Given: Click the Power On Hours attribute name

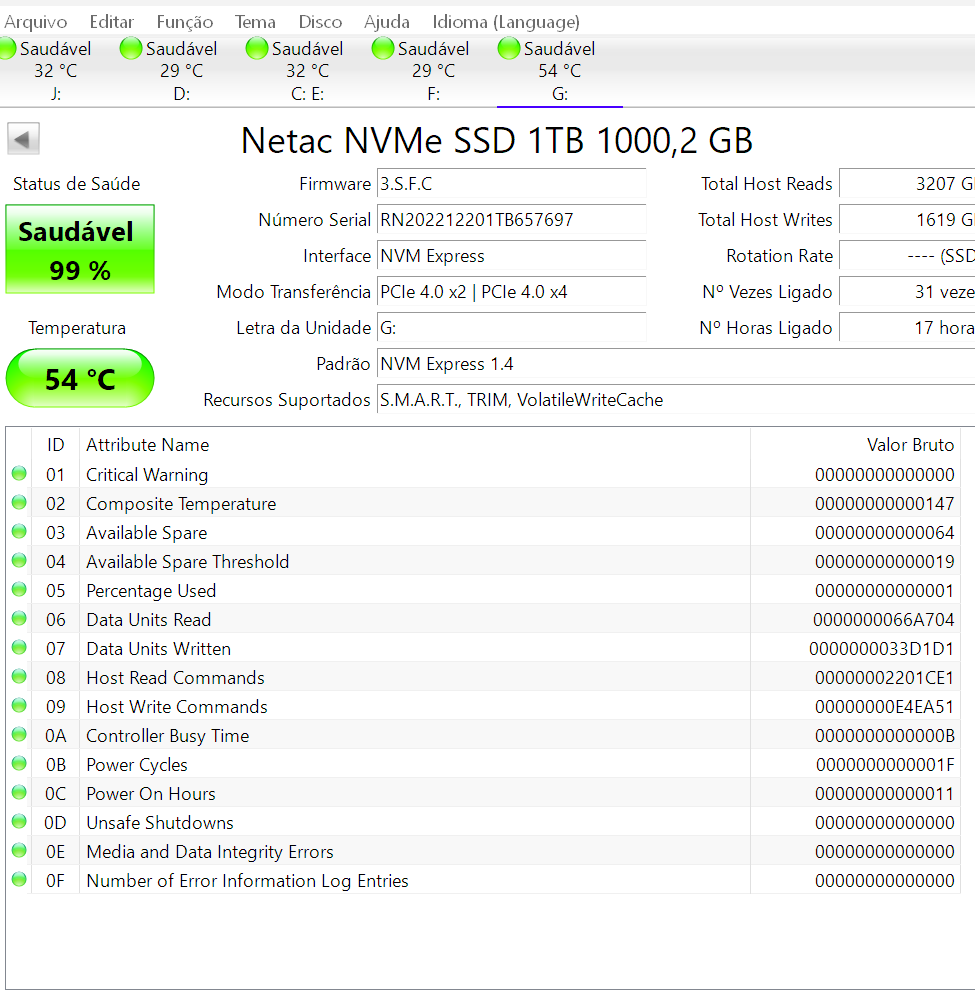Looking at the screenshot, I should 151,794.
